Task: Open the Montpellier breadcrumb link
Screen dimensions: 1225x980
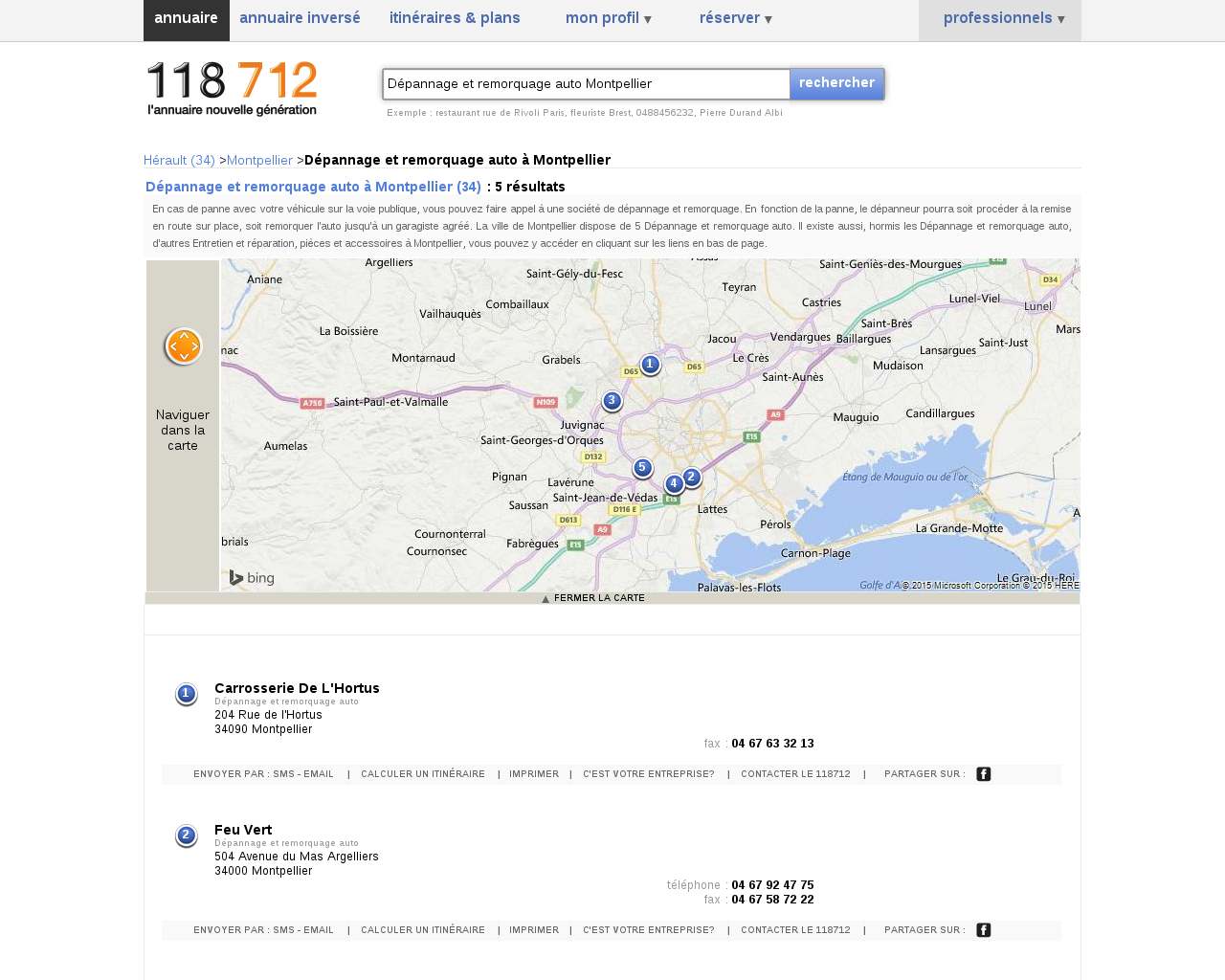Action: (x=259, y=160)
